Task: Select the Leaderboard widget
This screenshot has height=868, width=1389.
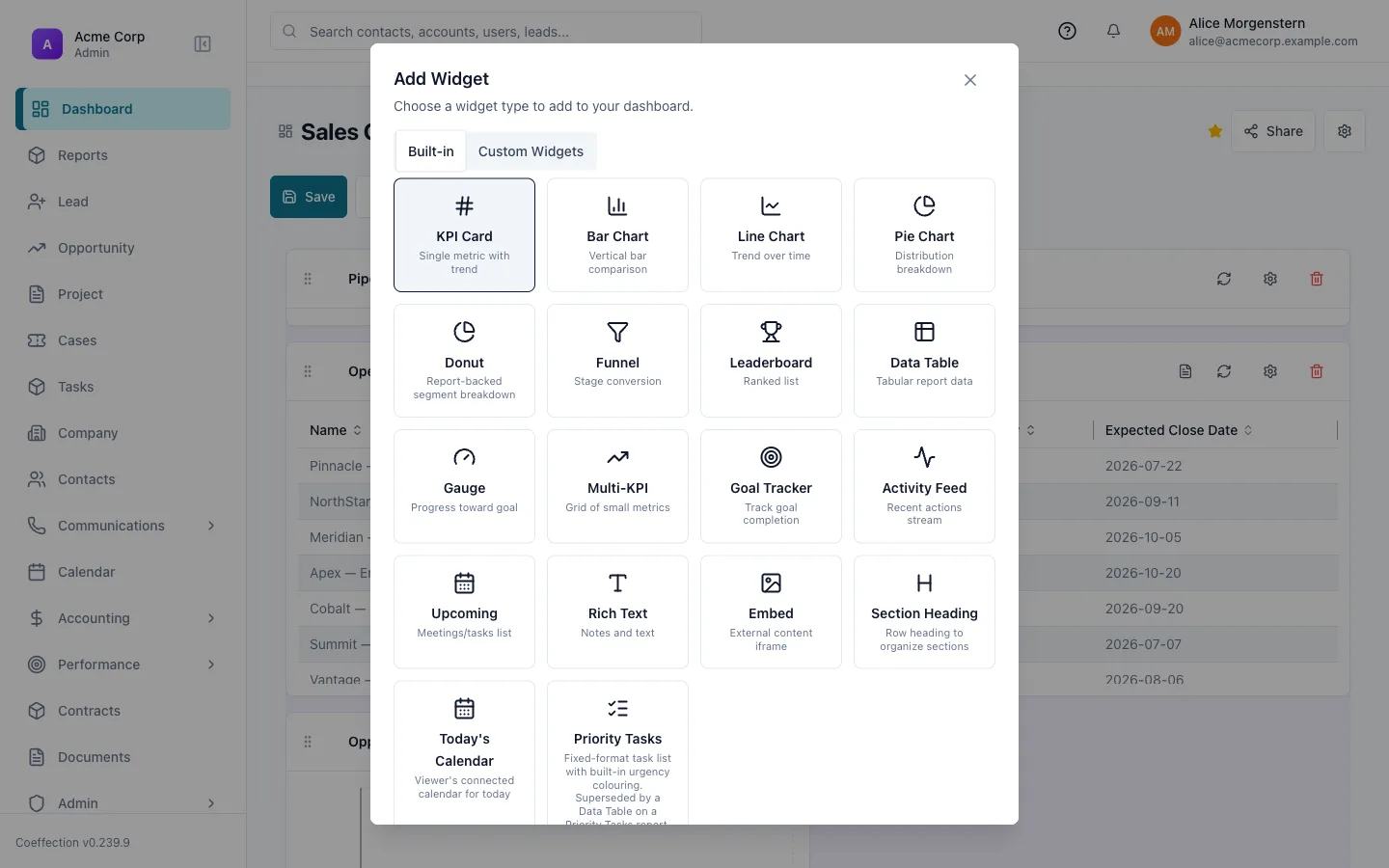Action: point(771,361)
